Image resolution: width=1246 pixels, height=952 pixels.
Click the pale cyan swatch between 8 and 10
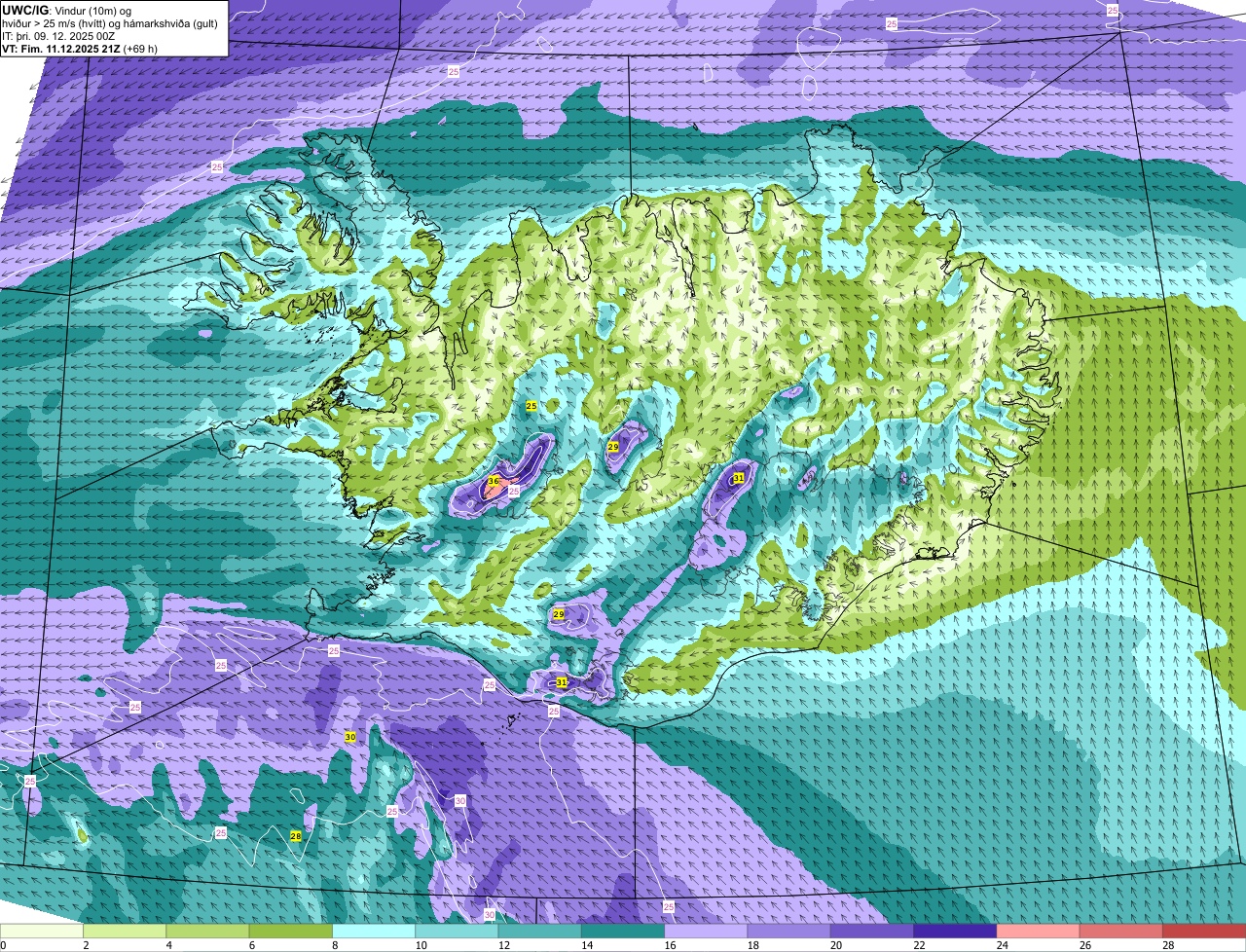pyautogui.click(x=374, y=931)
